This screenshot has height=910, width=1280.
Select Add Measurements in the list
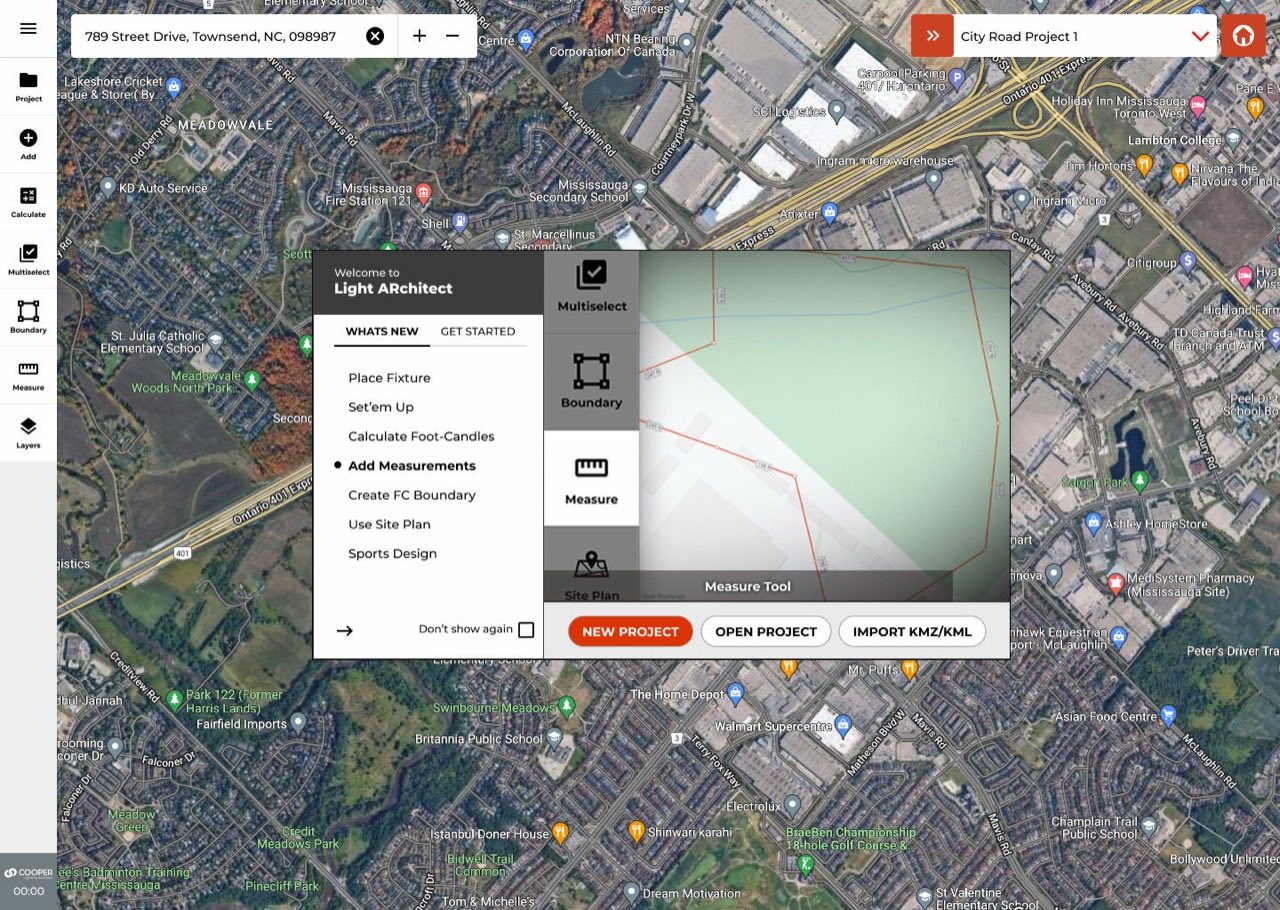click(x=412, y=466)
